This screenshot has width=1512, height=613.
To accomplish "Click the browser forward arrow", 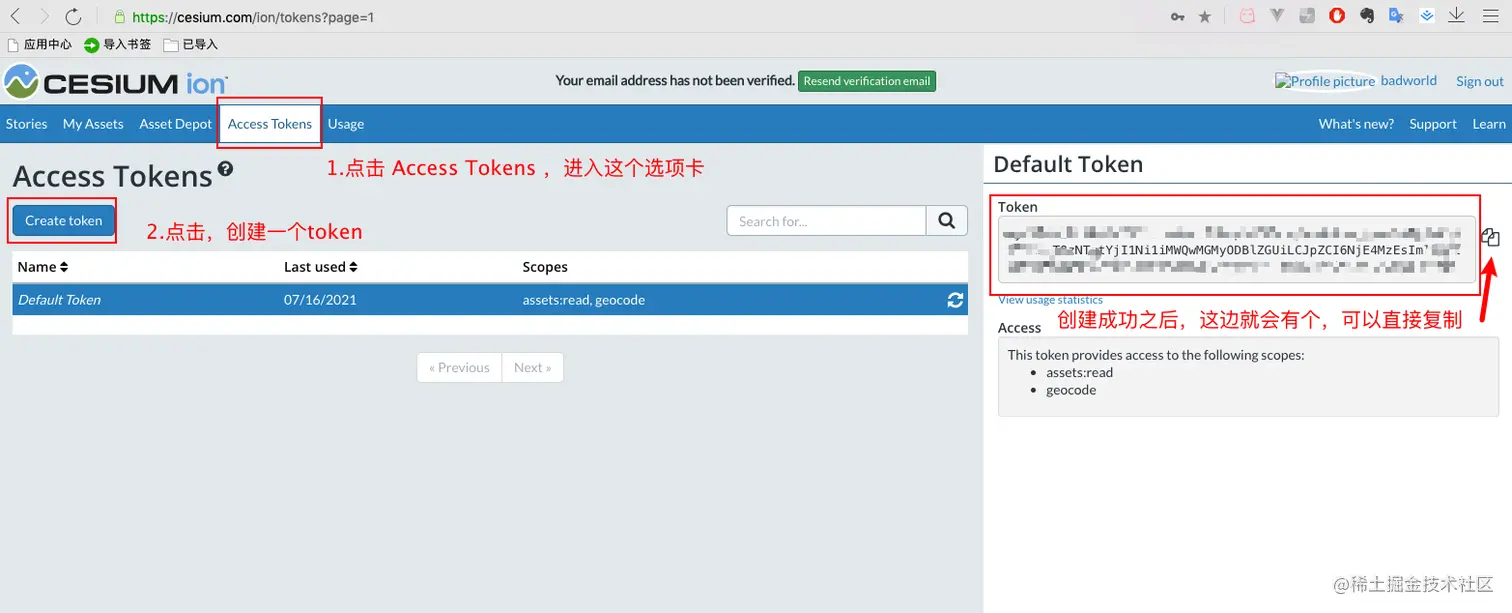I will click(x=44, y=16).
